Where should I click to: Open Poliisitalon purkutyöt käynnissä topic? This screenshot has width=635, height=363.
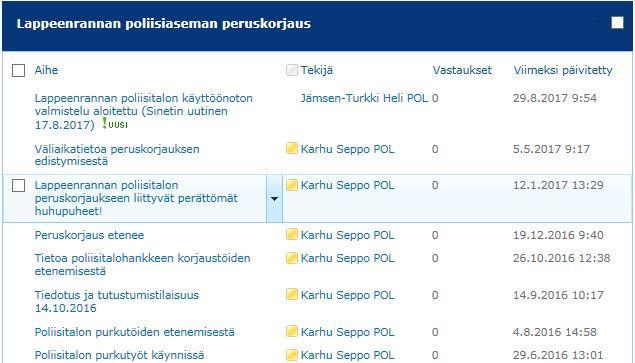(x=119, y=355)
